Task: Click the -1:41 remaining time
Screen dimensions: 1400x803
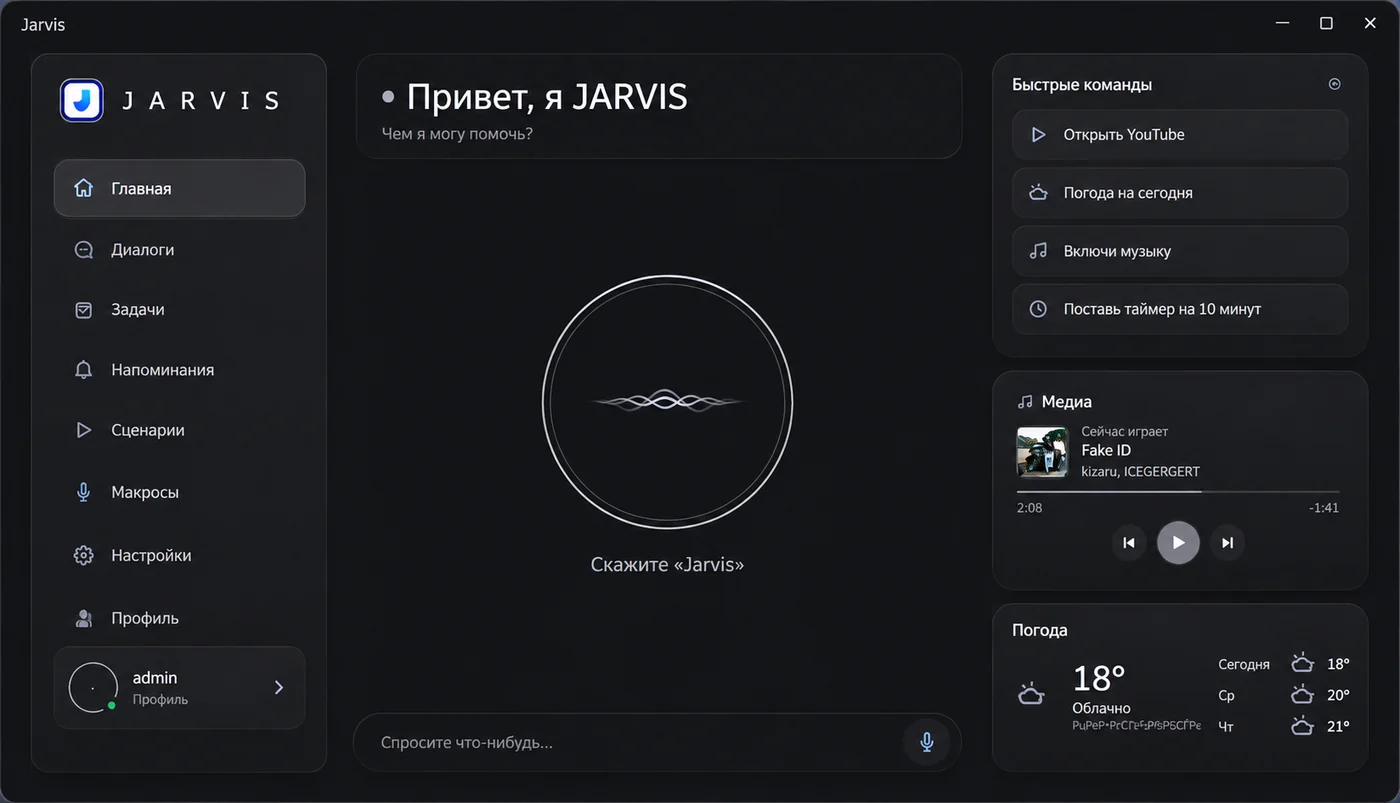Action: click(1324, 508)
